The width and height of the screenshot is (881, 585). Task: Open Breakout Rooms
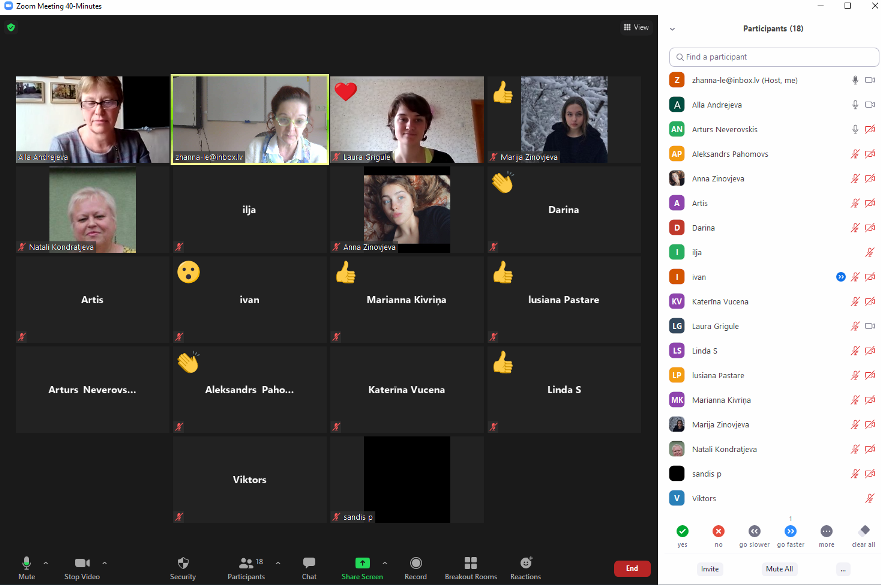pos(470,566)
